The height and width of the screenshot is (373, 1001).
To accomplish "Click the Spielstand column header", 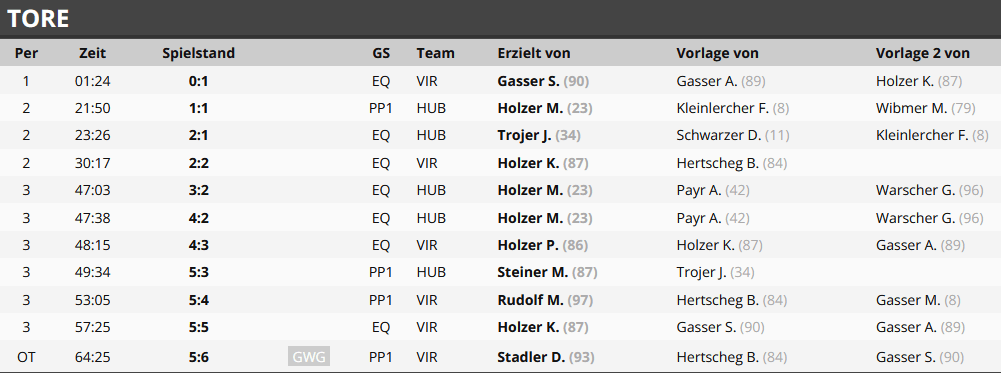I will 199,53.
